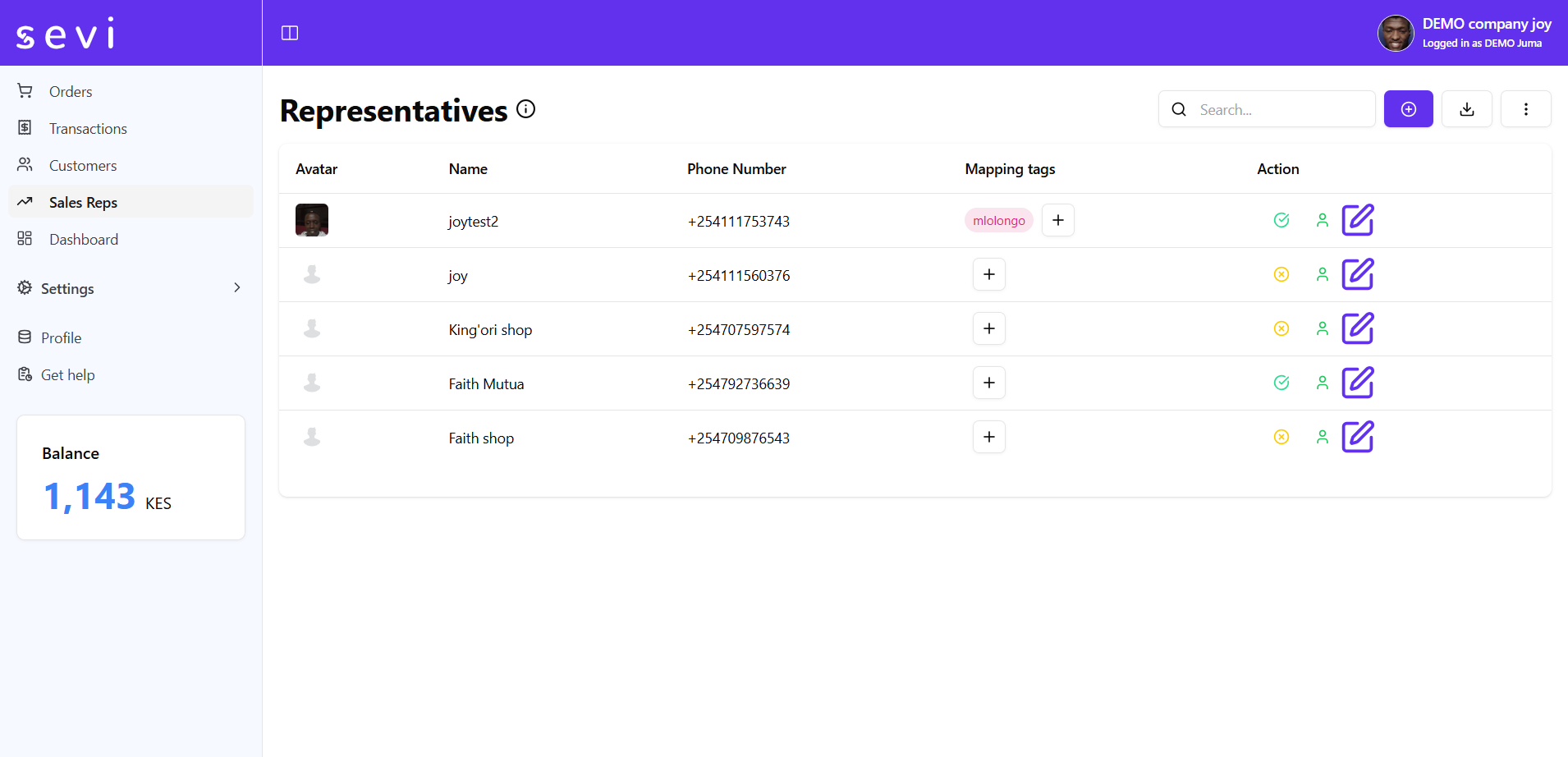The height and width of the screenshot is (757, 1568).
Task: Download the representatives list
Action: pyautogui.click(x=1466, y=108)
